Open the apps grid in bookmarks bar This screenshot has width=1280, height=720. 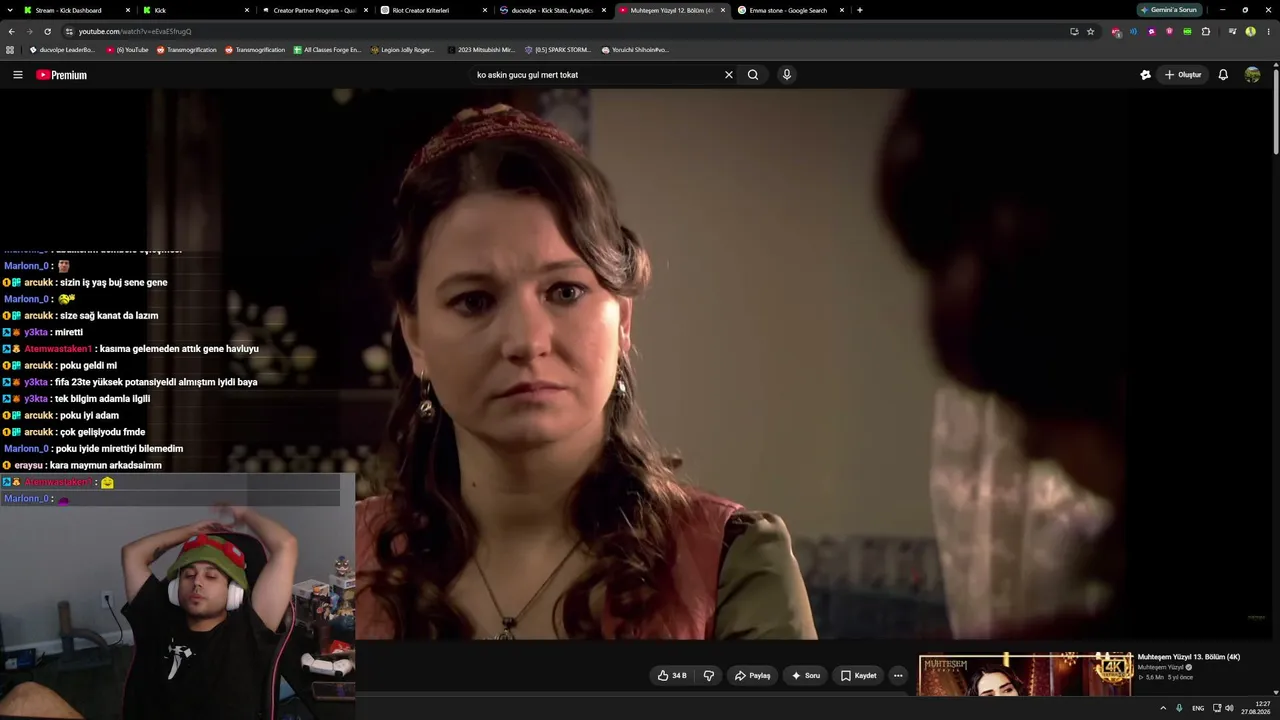(x=10, y=50)
